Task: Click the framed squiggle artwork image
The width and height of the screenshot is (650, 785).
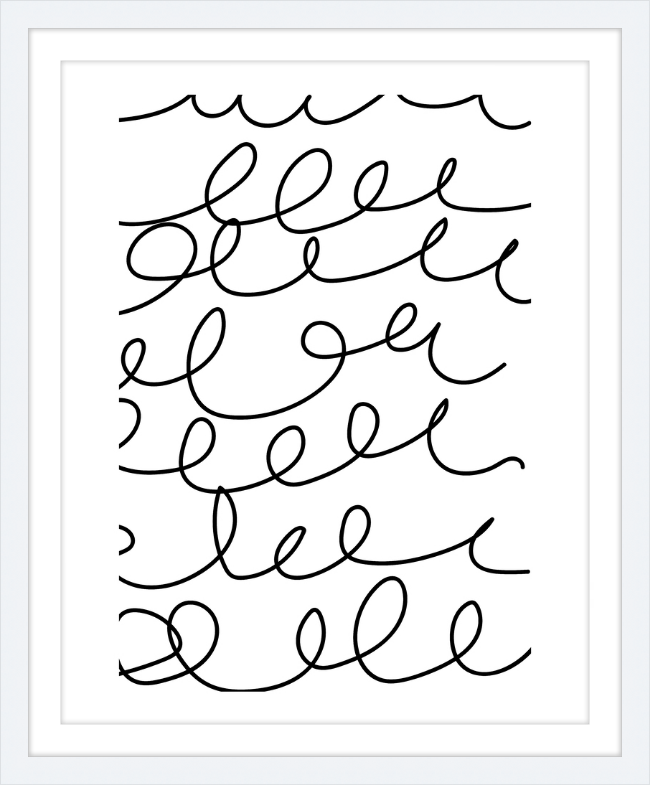Action: pyautogui.click(x=324, y=392)
